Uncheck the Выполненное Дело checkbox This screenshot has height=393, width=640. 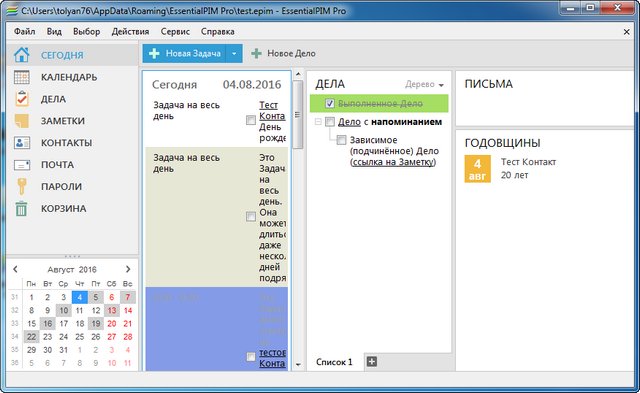coord(330,104)
